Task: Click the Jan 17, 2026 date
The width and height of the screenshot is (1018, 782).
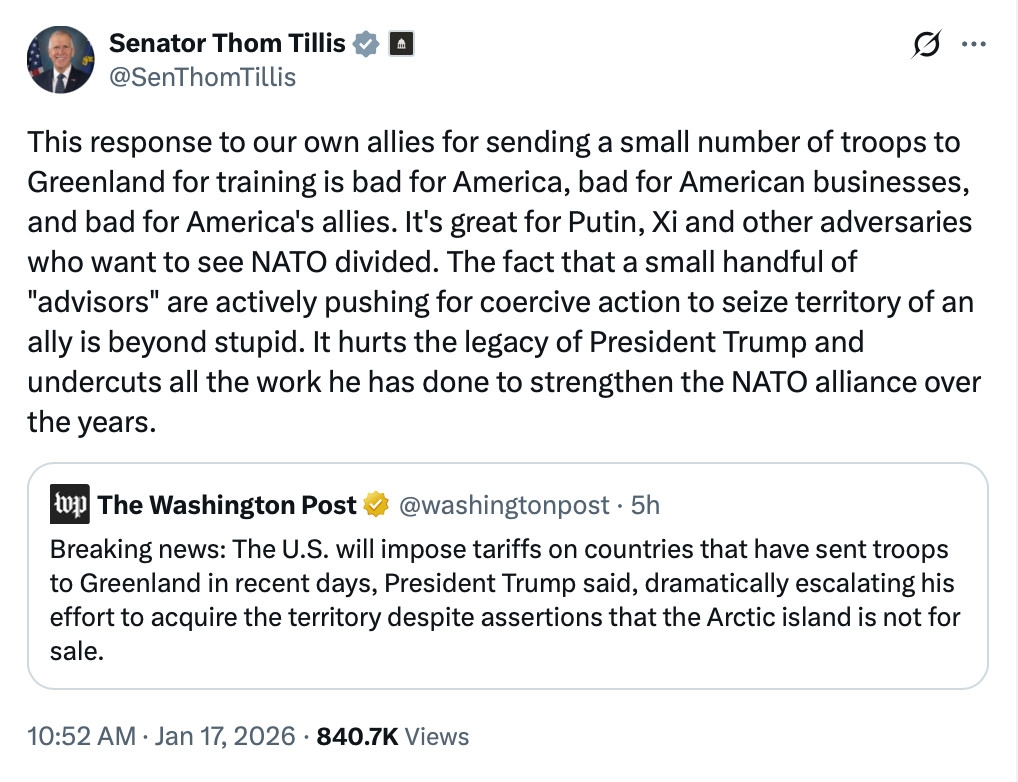Action: tap(225, 737)
